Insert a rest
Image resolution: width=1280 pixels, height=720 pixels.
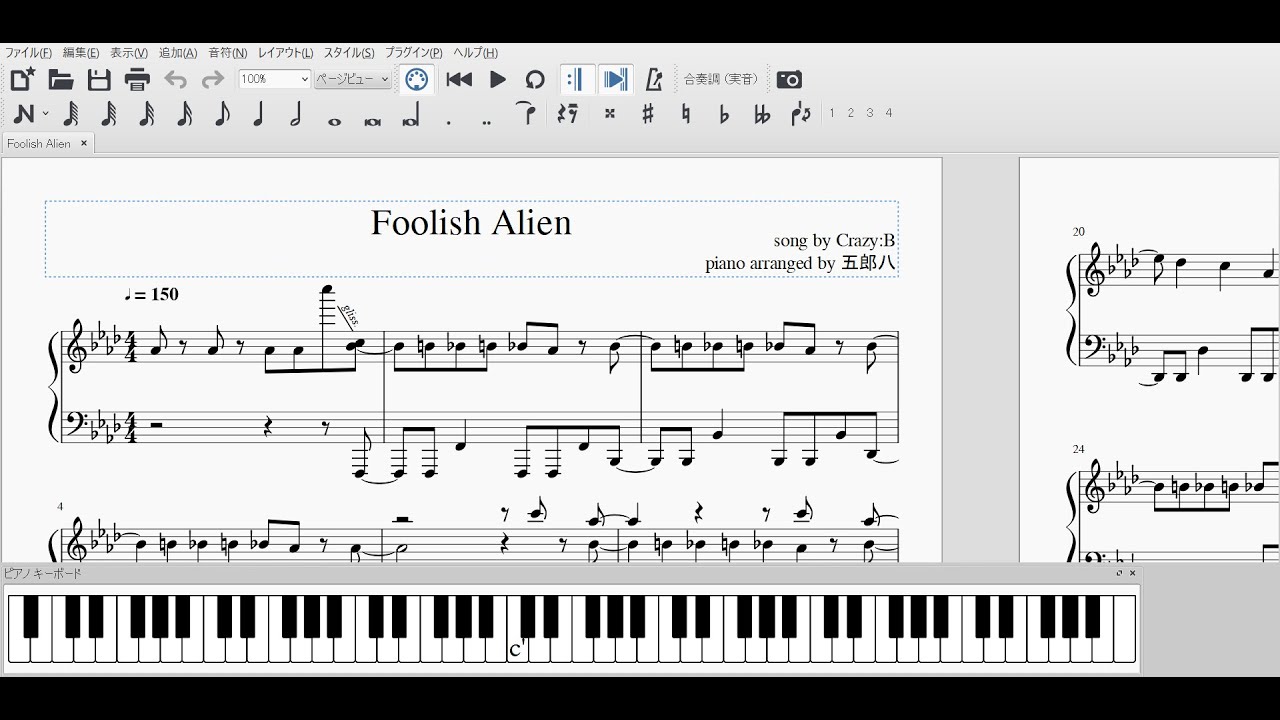(x=568, y=114)
